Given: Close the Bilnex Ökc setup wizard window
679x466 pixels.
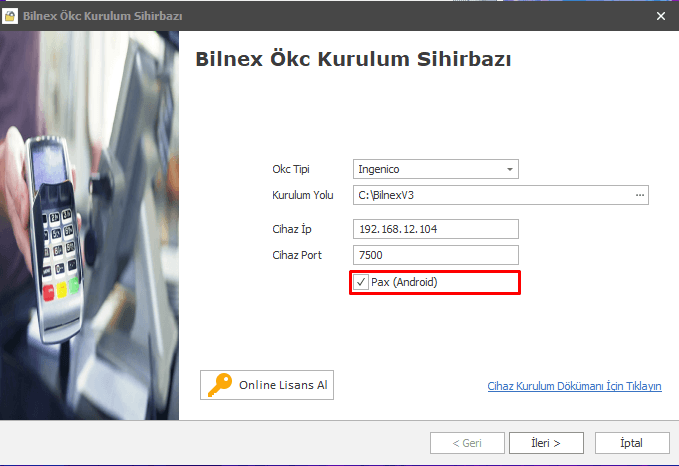Looking at the screenshot, I should pos(660,16).
